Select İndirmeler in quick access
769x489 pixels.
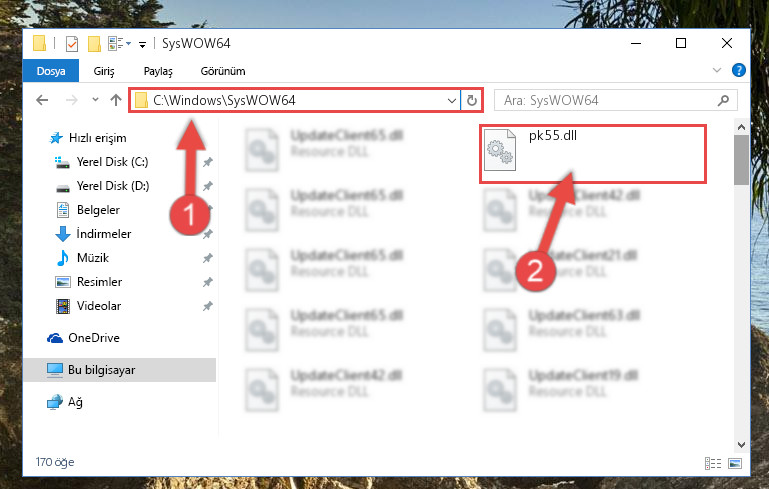click(103, 234)
